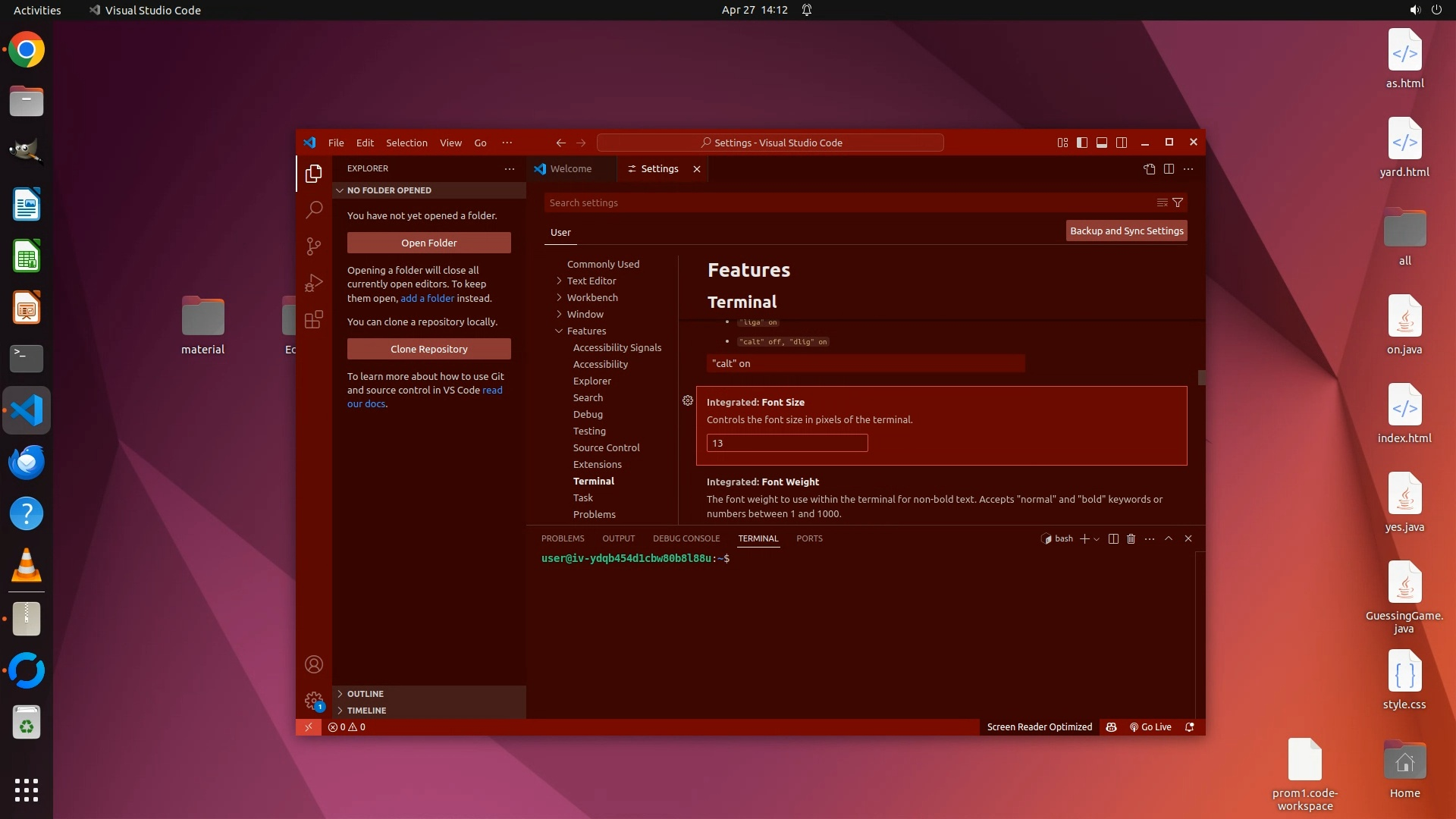Split the terminal with split icon
The image size is (1456, 819).
click(1113, 538)
